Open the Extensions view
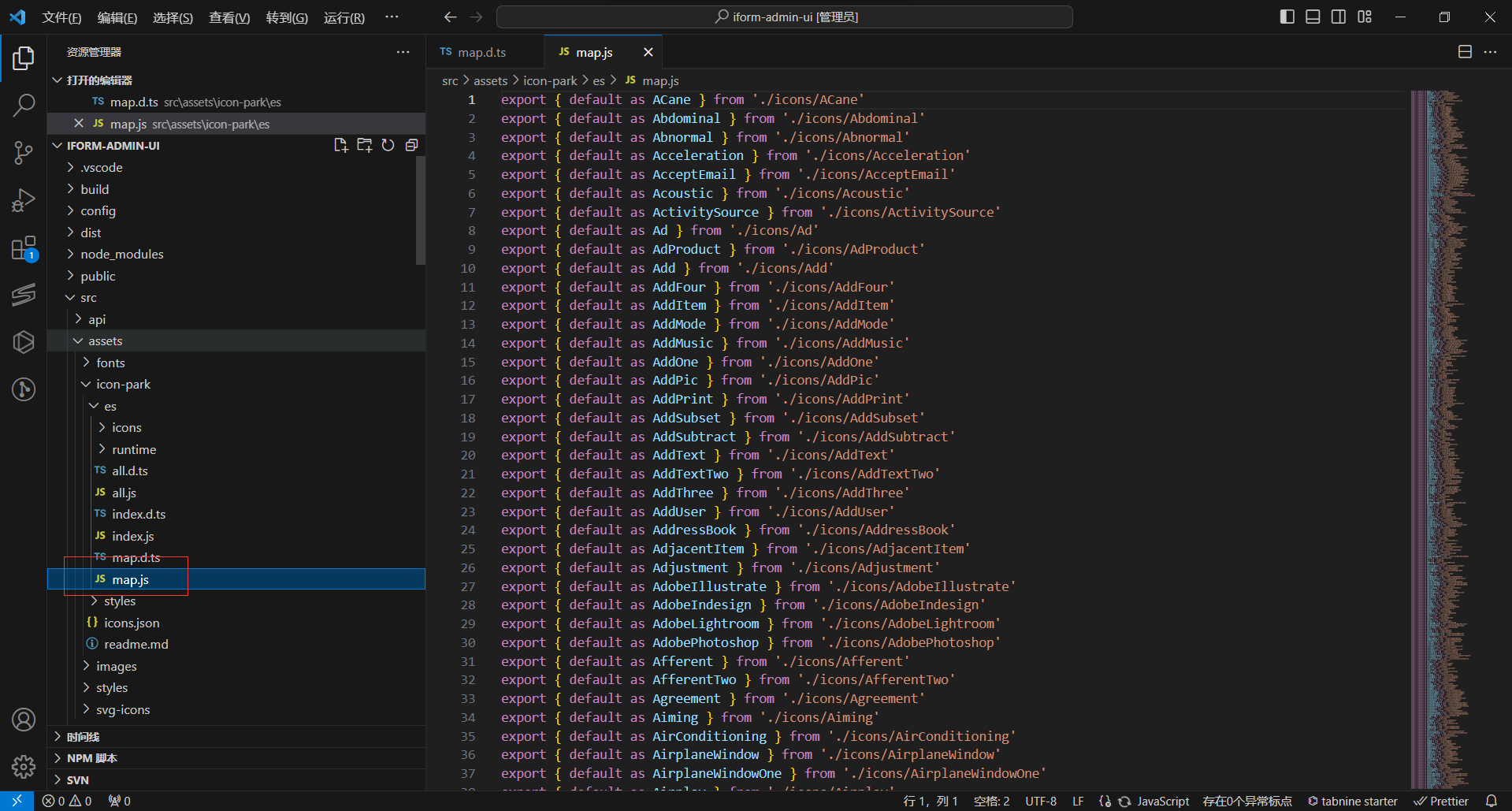This screenshot has height=811, width=1512. tap(24, 248)
